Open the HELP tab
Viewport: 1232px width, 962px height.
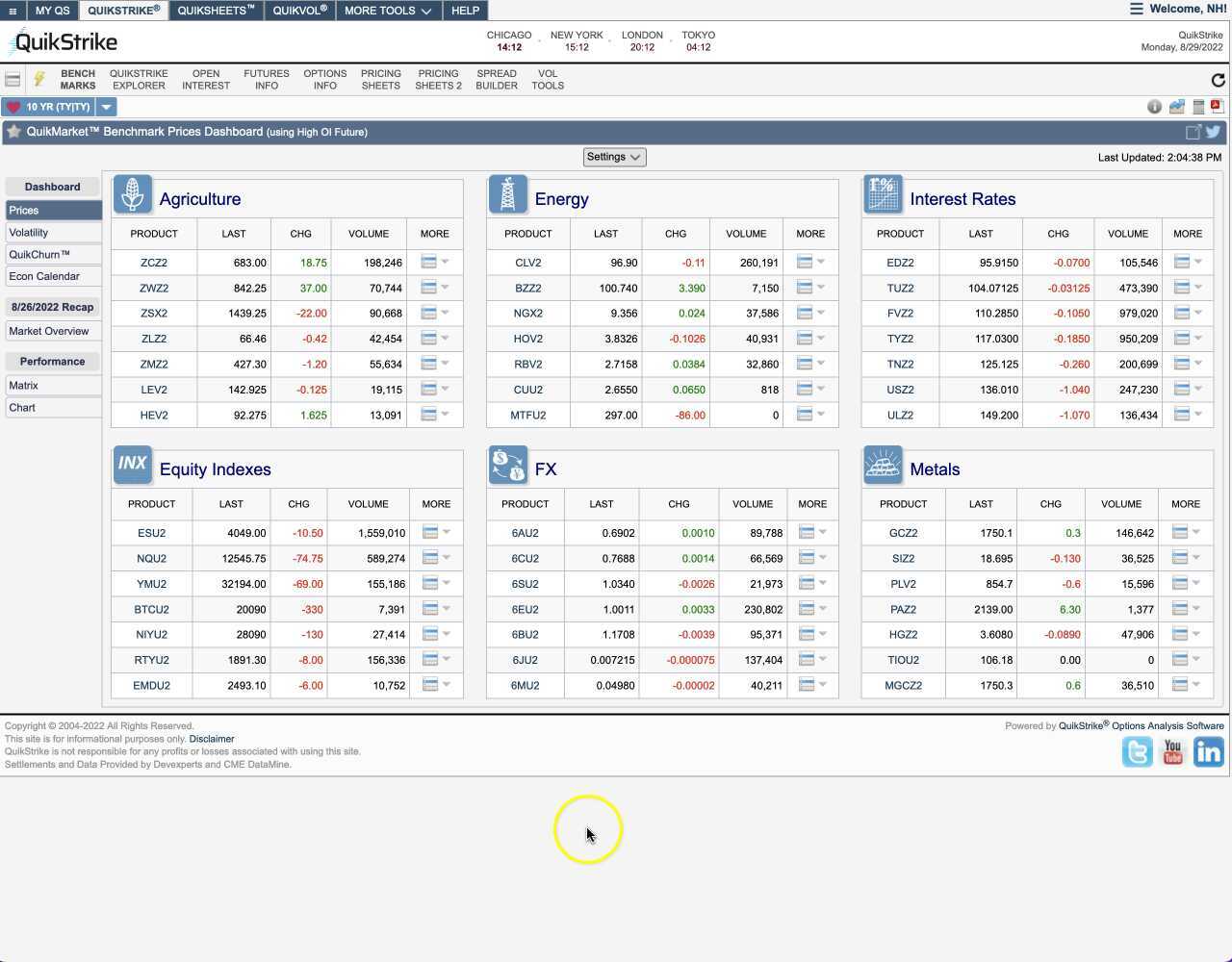point(465,11)
